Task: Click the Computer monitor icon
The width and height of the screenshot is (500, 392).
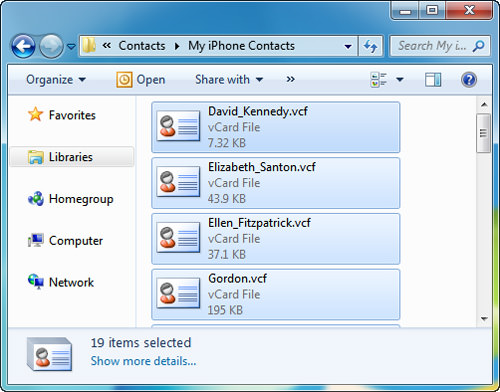Action: click(x=35, y=240)
